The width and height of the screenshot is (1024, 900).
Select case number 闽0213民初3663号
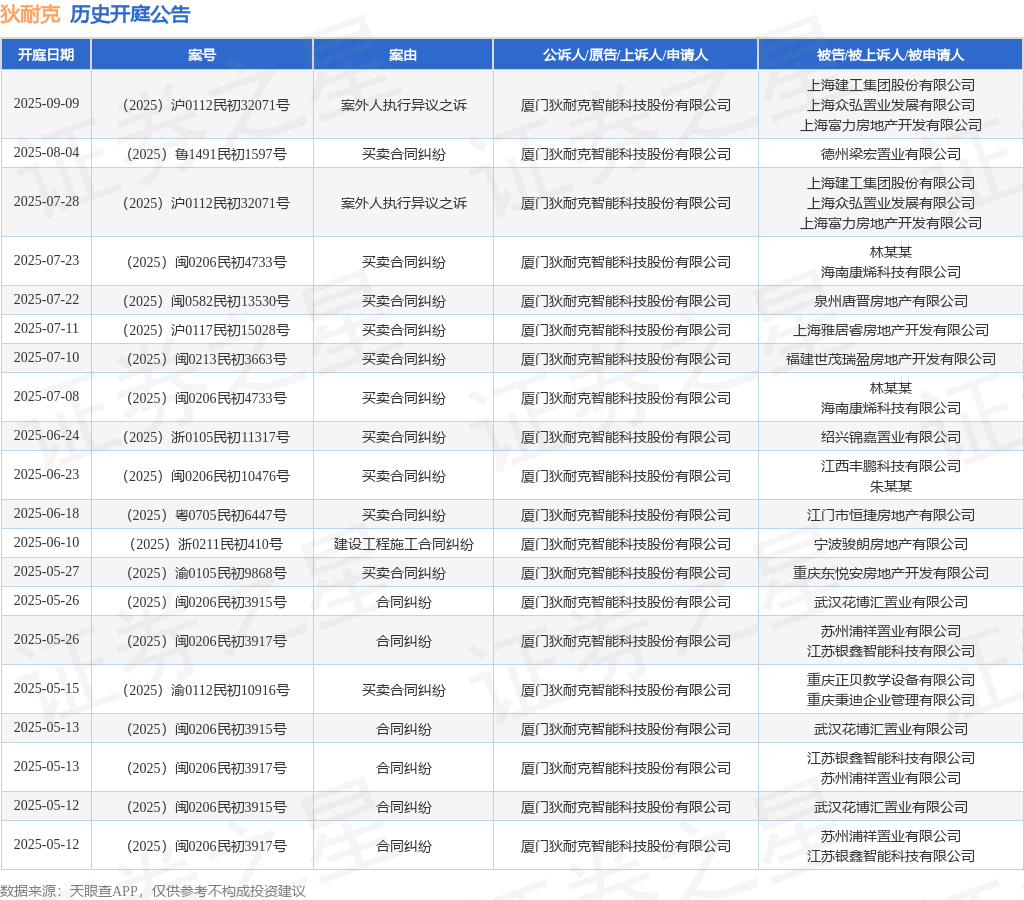point(206,359)
